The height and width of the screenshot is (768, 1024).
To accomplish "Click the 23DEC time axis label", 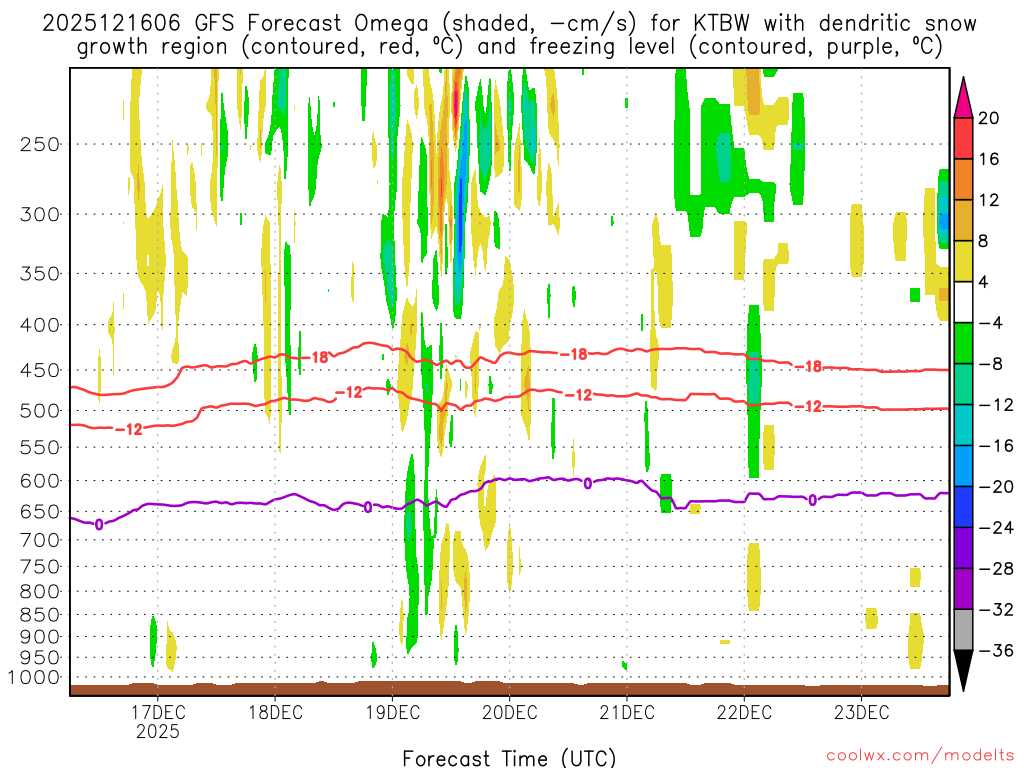I will pyautogui.click(x=861, y=712).
